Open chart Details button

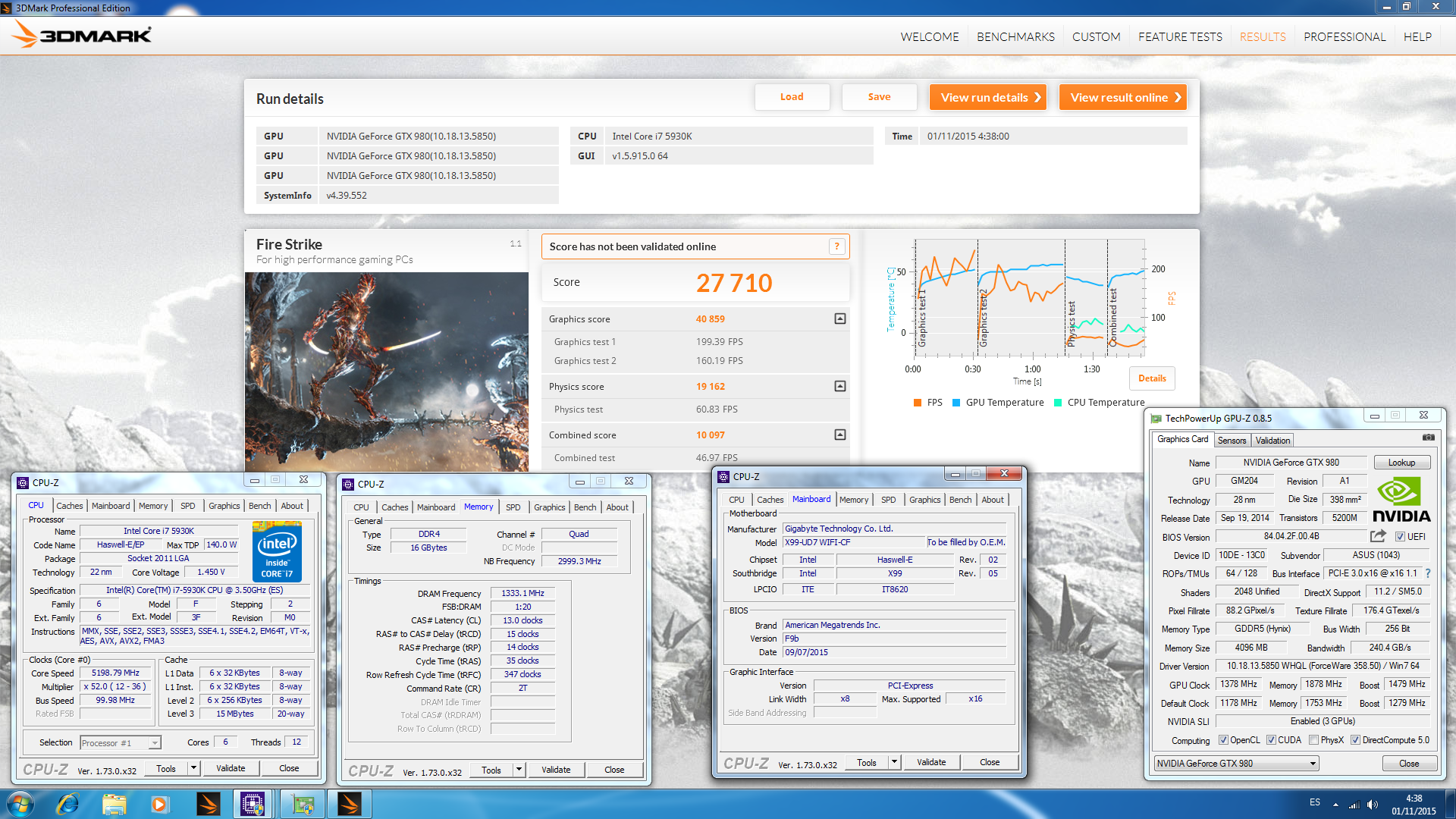click(x=1152, y=378)
